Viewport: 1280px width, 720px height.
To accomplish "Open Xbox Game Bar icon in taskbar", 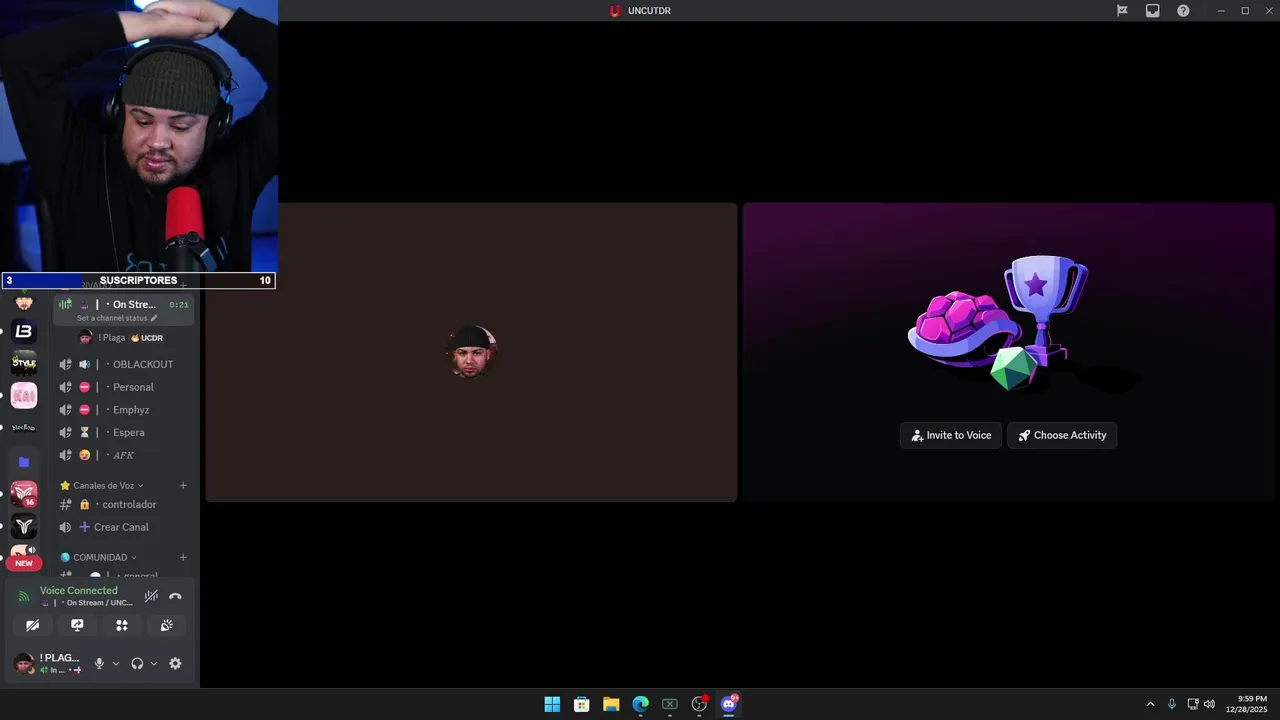I will tap(670, 704).
